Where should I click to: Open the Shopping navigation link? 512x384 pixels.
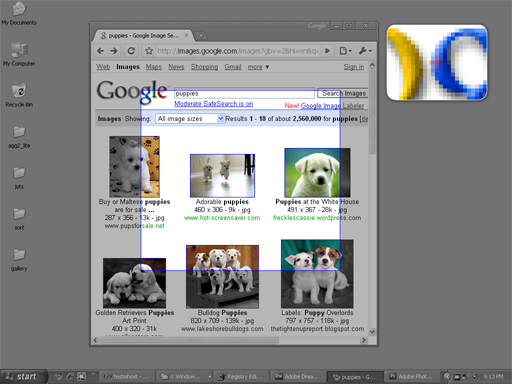[204, 67]
